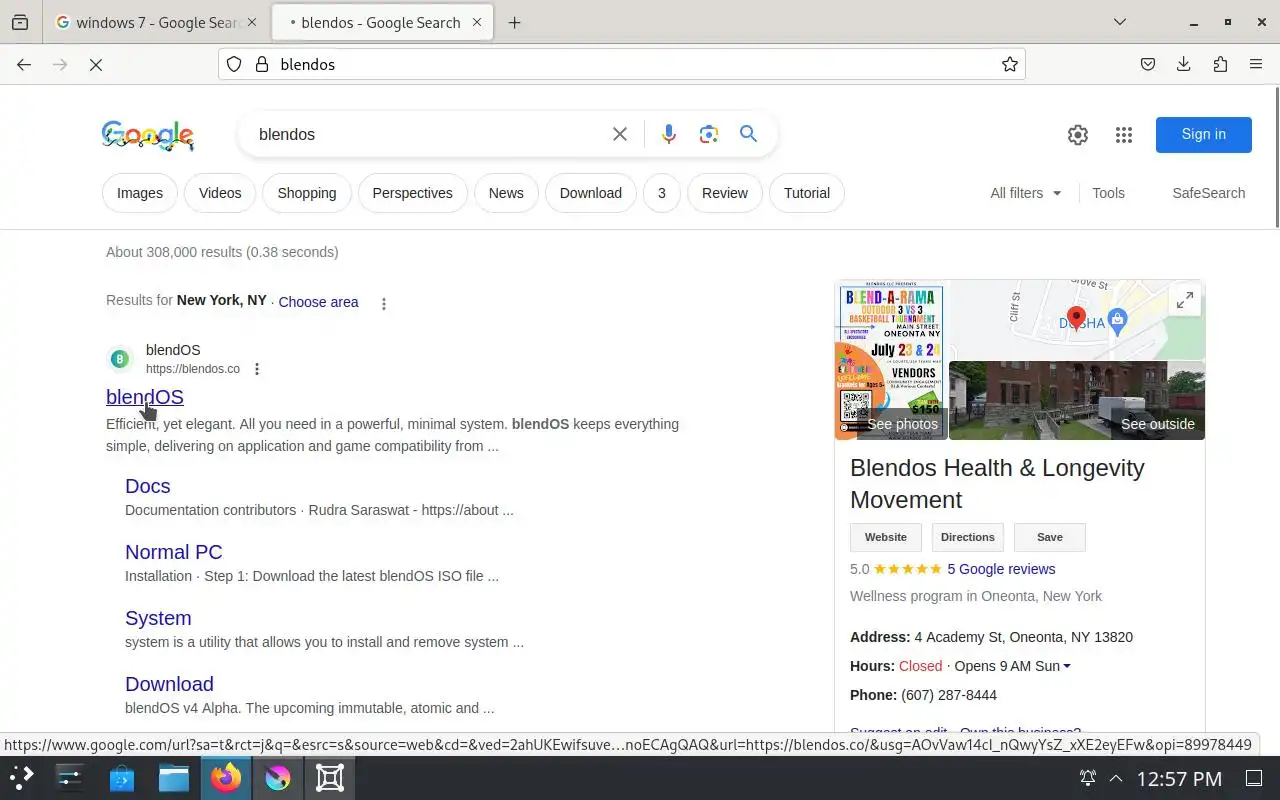This screenshot has width=1280, height=800.
Task: Select the Perspectives filter chip
Action: pyautogui.click(x=413, y=193)
